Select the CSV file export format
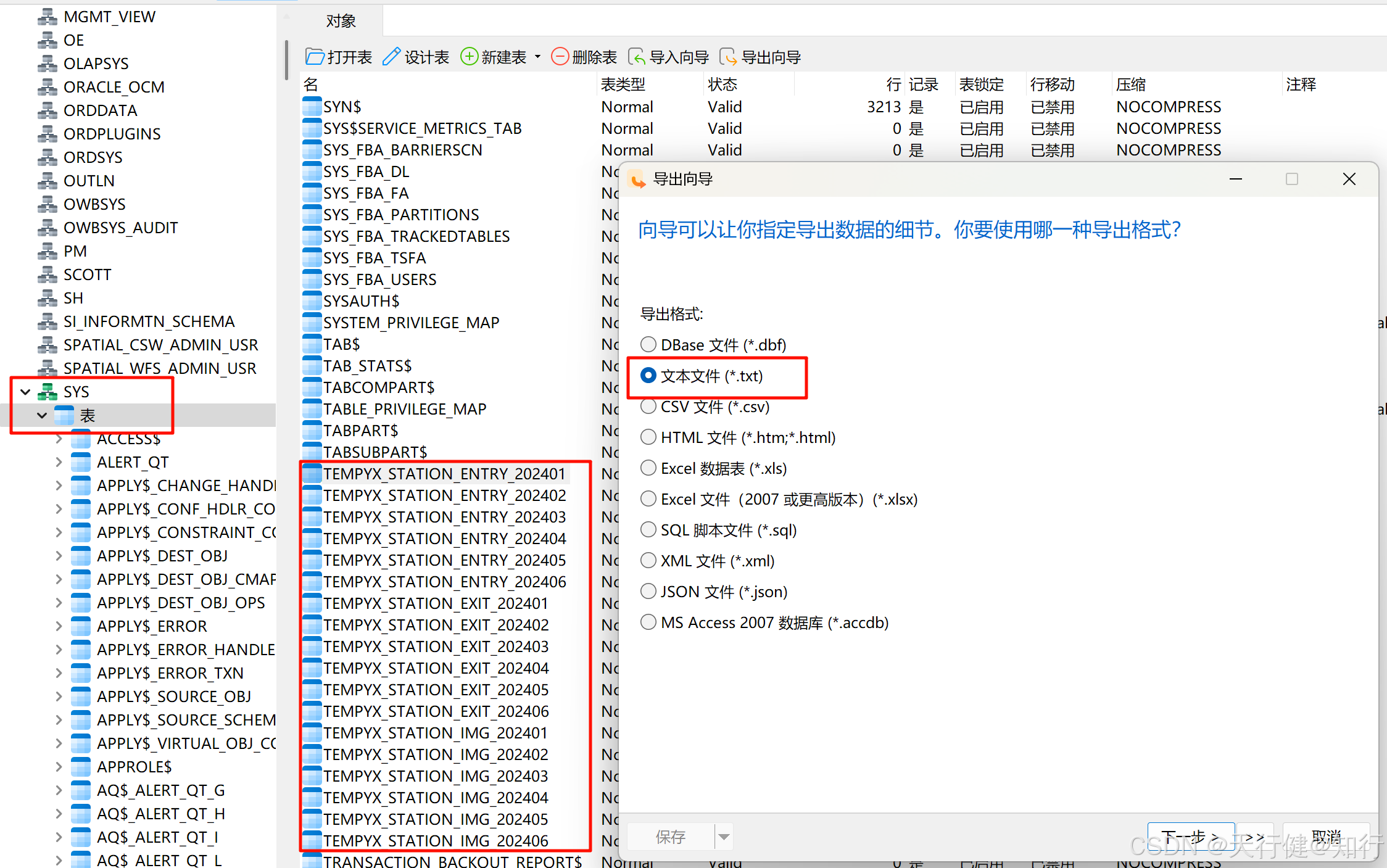The image size is (1387, 868). pos(648,407)
